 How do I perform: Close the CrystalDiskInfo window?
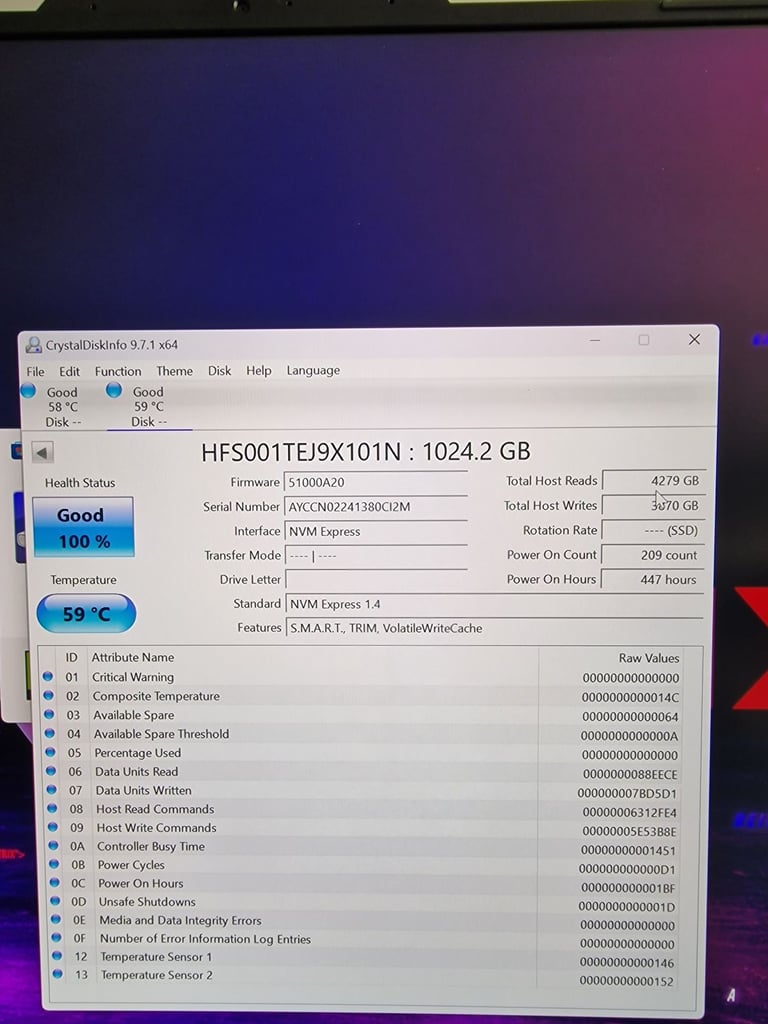694,339
